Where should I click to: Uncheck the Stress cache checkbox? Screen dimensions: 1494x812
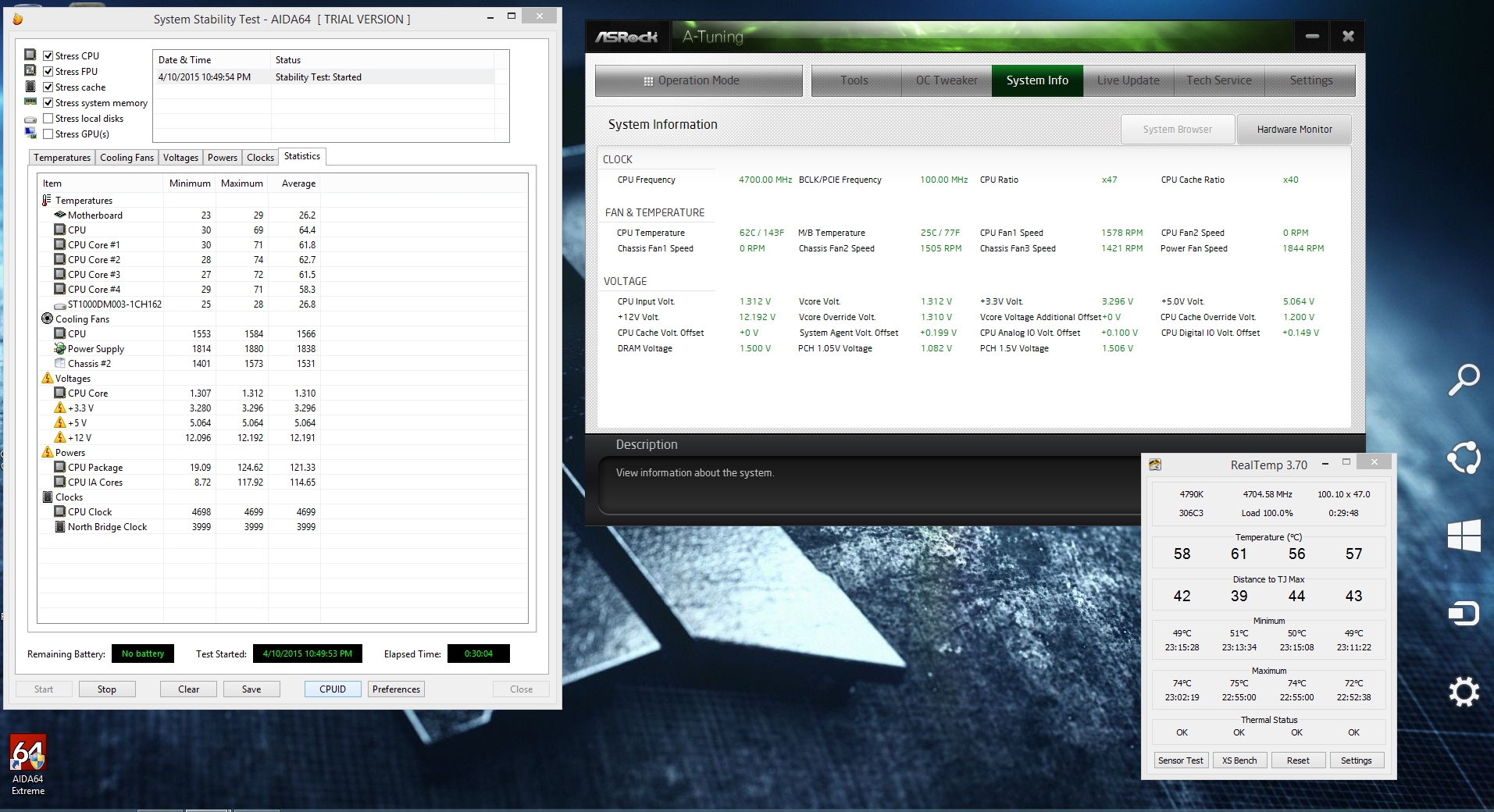pos(48,87)
